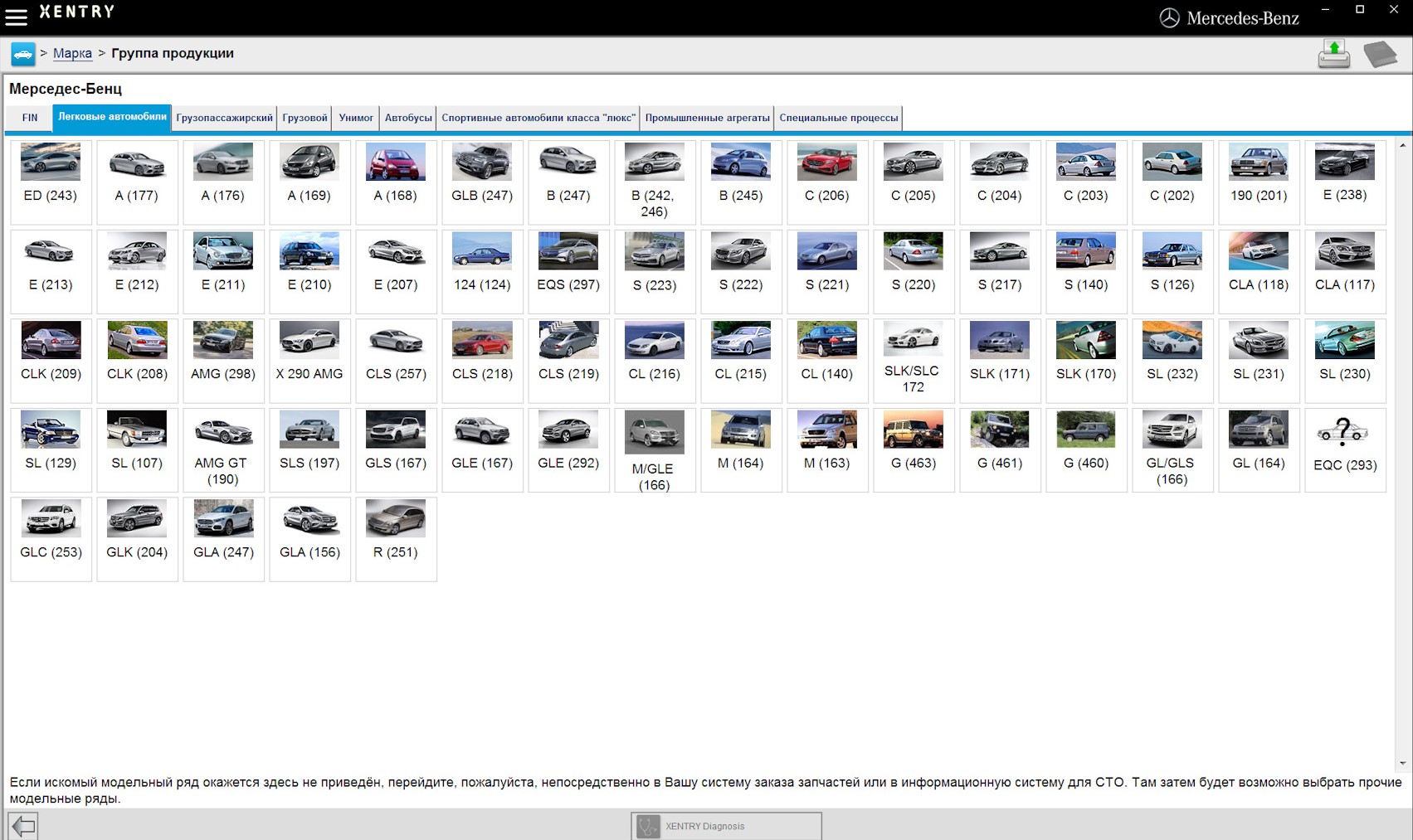Viewport: 1413px width, 840px height.
Task: Select the S (140) model
Action: [x=1086, y=271]
